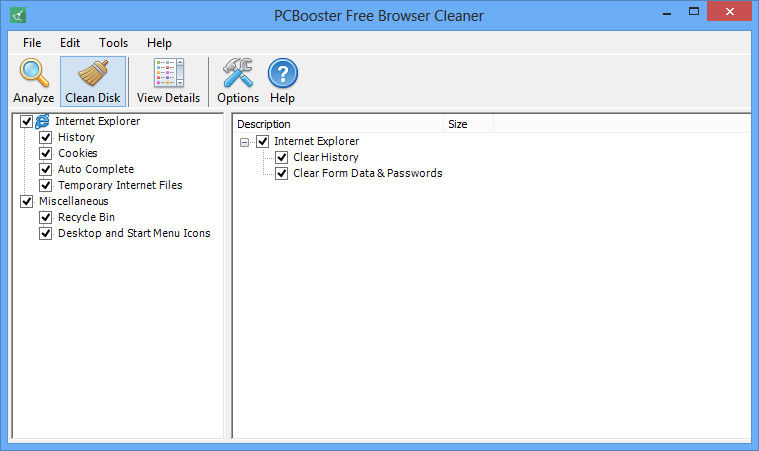759x451 pixels.
Task: Select the Cookies label in left tree
Action: (x=77, y=153)
